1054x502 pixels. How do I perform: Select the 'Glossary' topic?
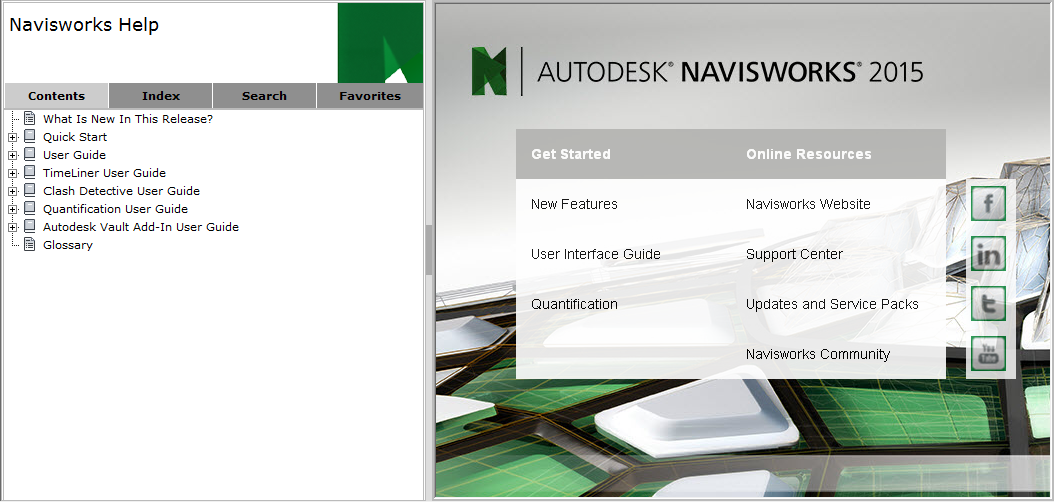67,245
